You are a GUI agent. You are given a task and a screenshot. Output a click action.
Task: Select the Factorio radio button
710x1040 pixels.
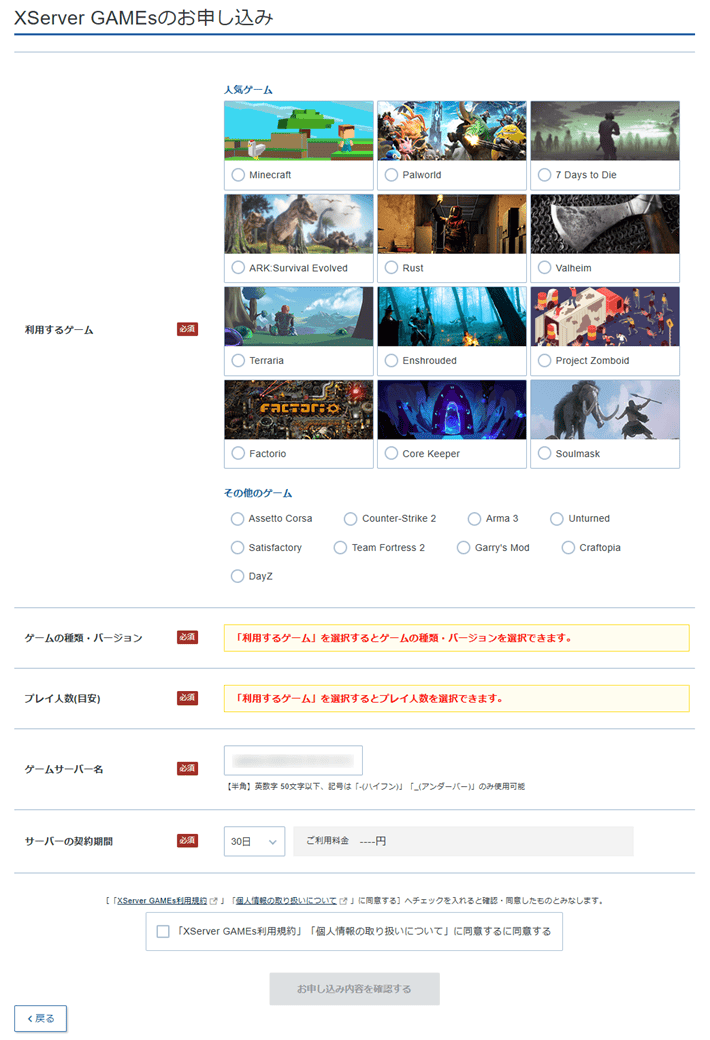(238, 454)
